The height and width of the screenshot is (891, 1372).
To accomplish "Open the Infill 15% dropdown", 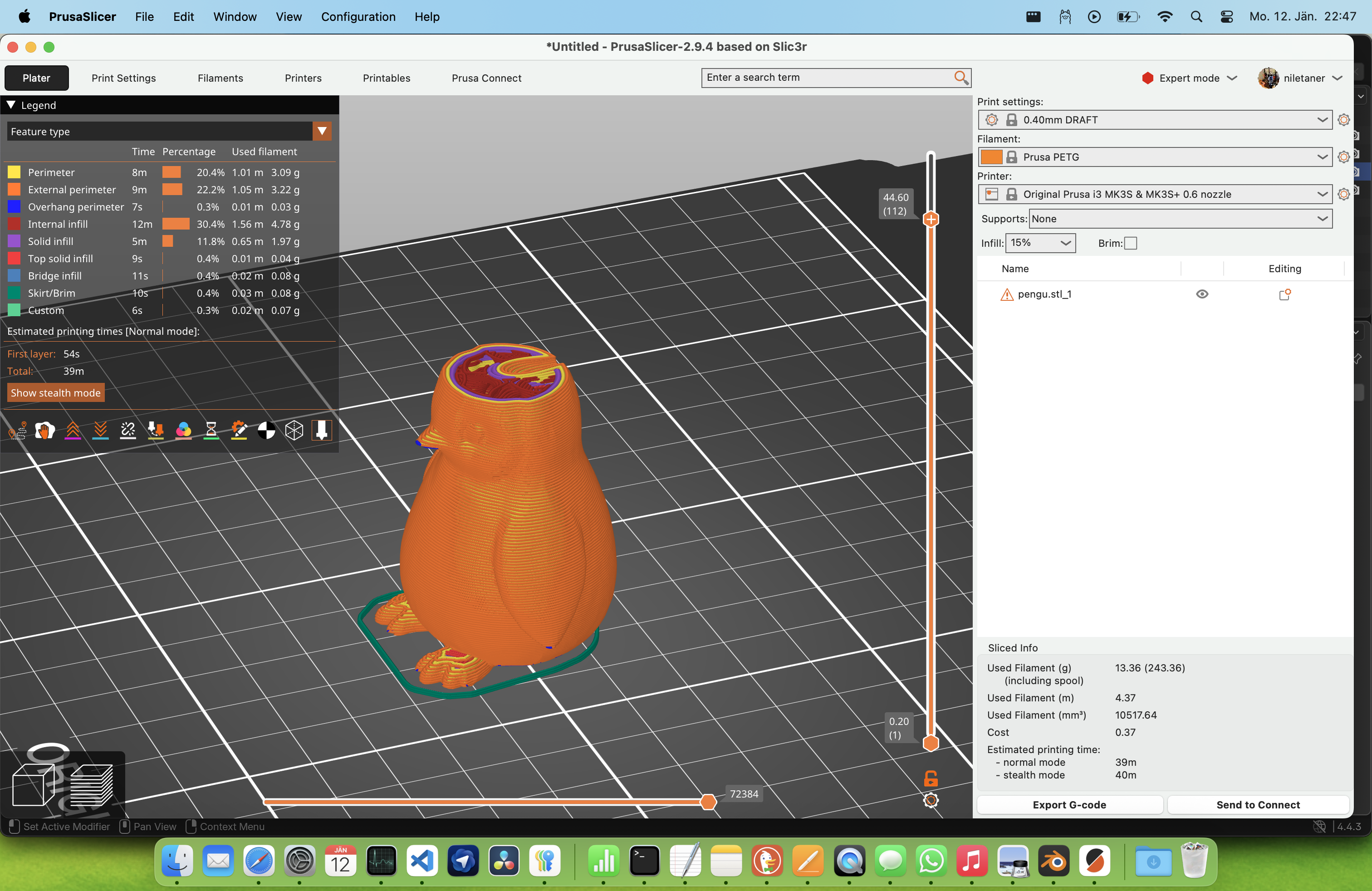I will 1040,243.
